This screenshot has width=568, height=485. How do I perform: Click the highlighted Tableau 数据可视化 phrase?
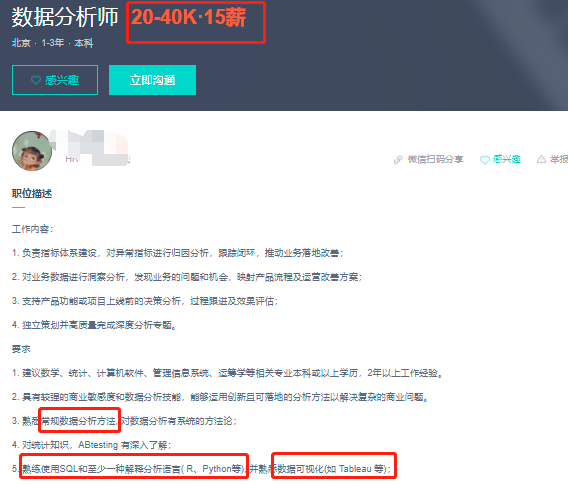(x=333, y=469)
